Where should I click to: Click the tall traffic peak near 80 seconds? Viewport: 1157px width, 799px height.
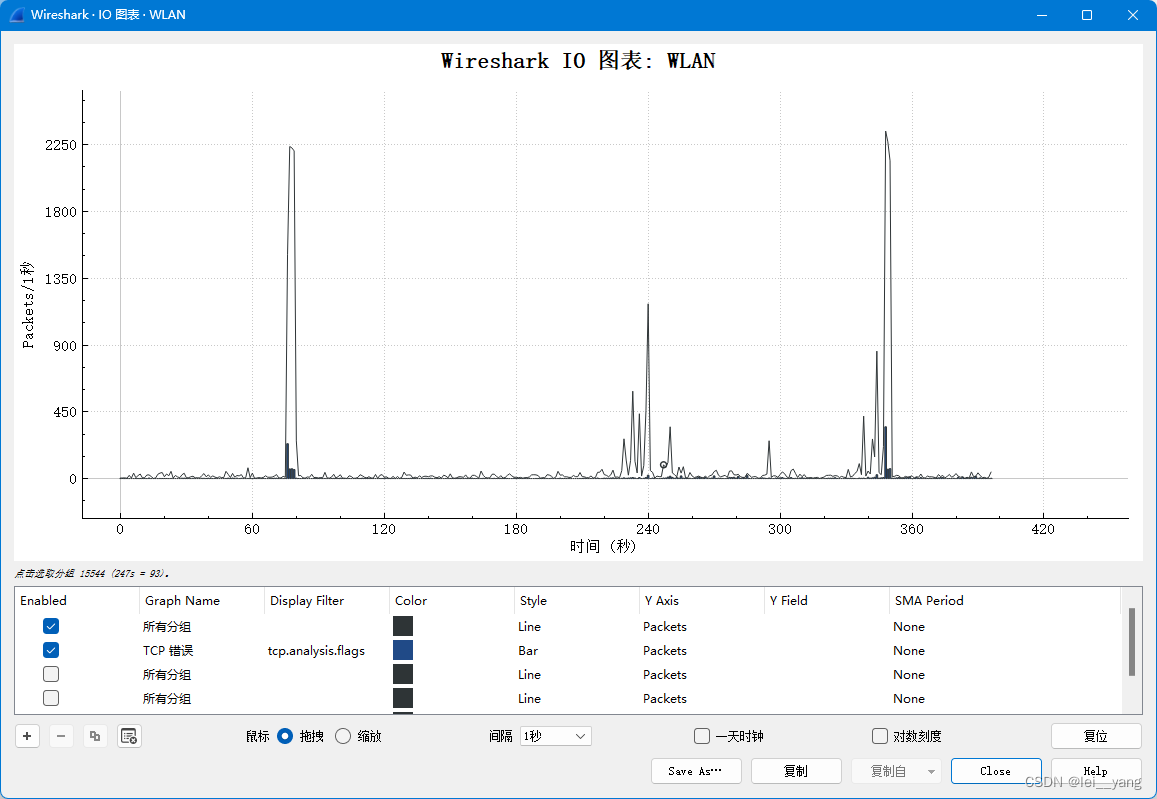coord(291,310)
